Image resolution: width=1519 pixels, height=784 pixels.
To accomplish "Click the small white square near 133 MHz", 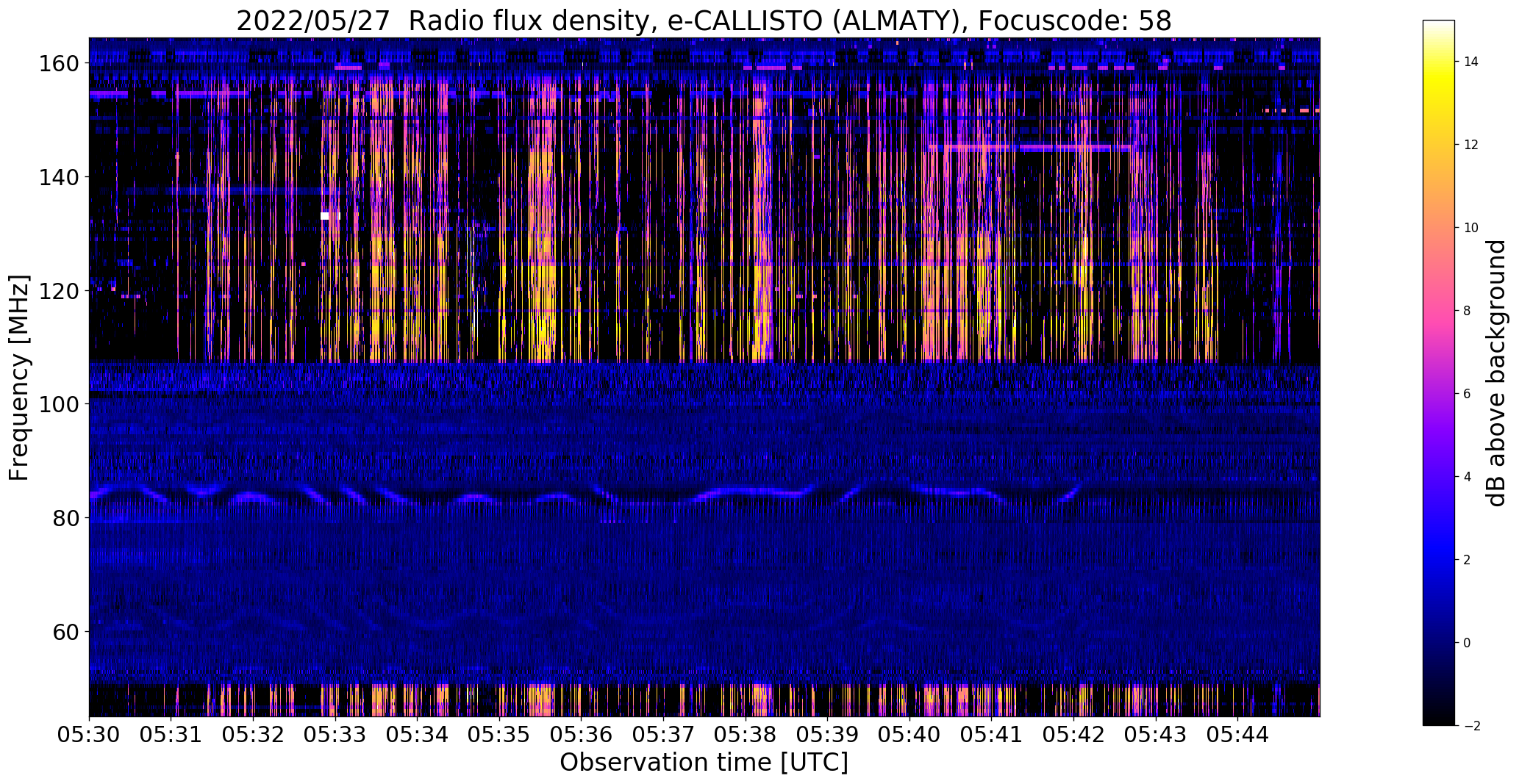I will click(325, 216).
